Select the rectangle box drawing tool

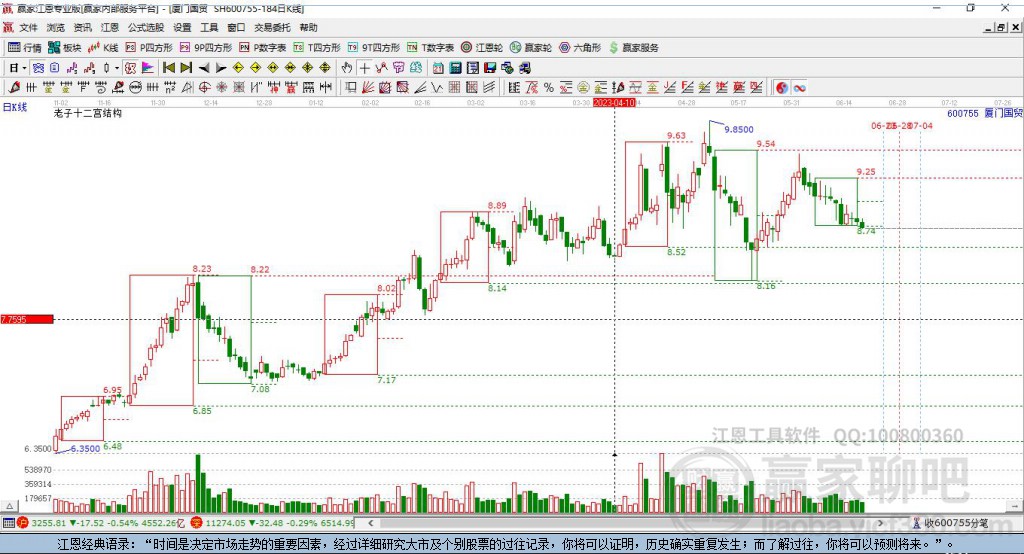pos(351,87)
